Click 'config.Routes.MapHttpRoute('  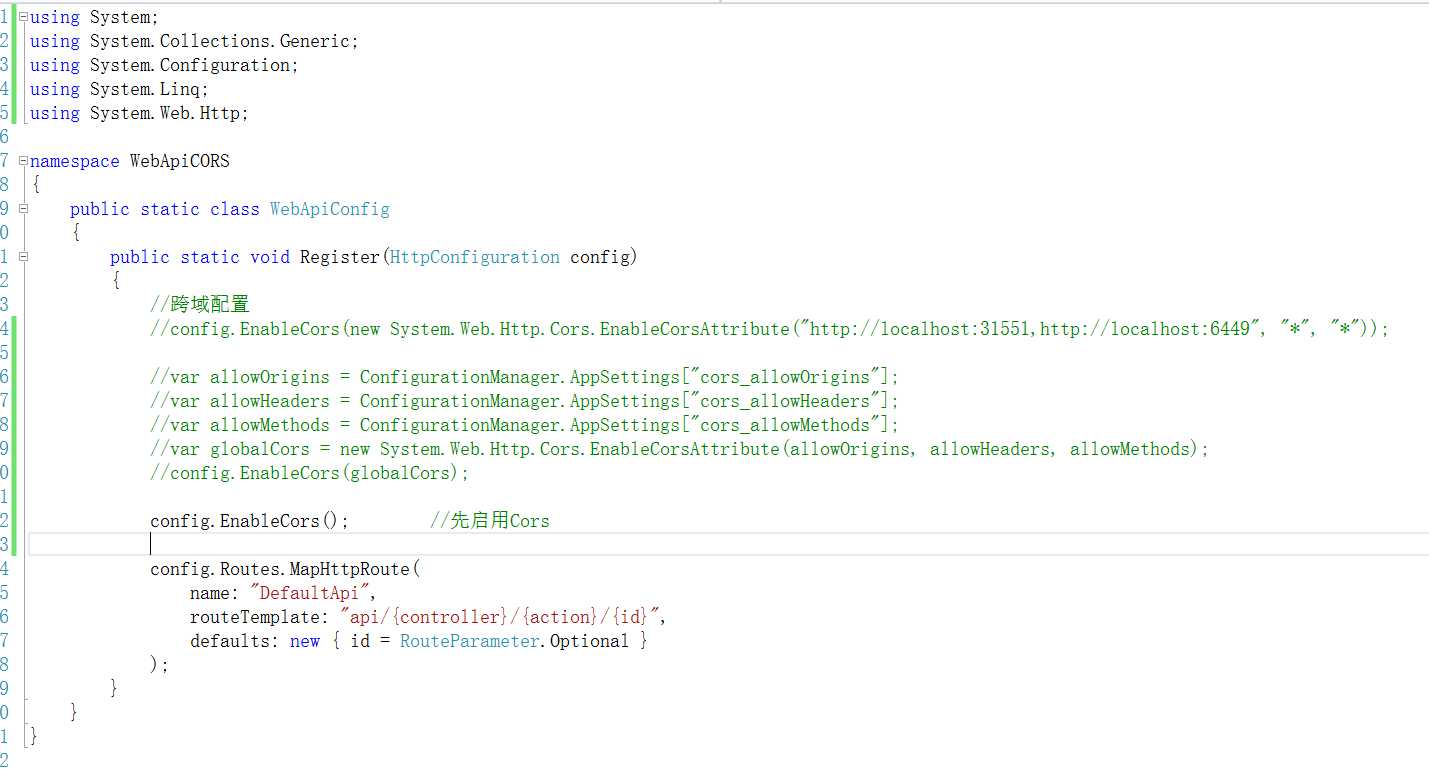pyautogui.click(x=285, y=569)
